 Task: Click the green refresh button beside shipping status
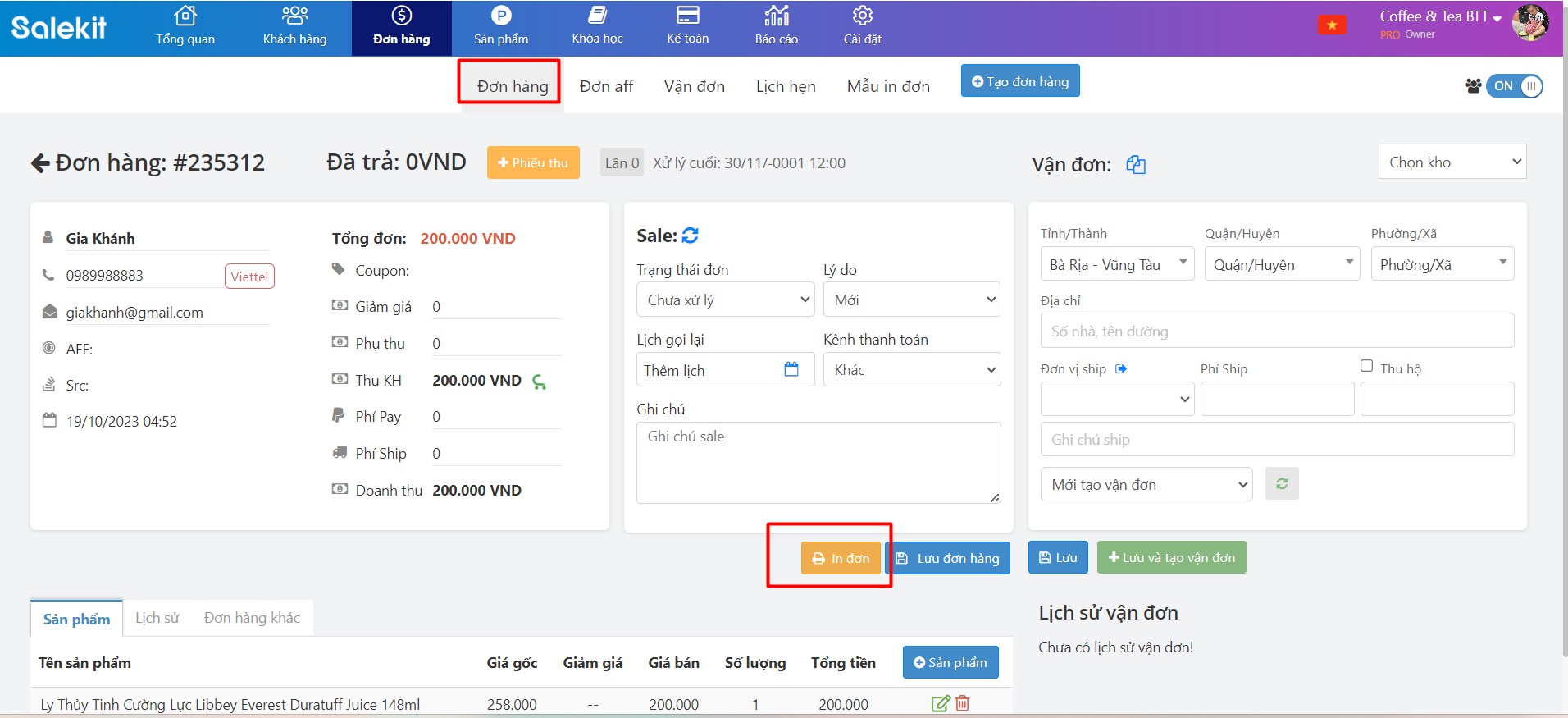click(1282, 484)
